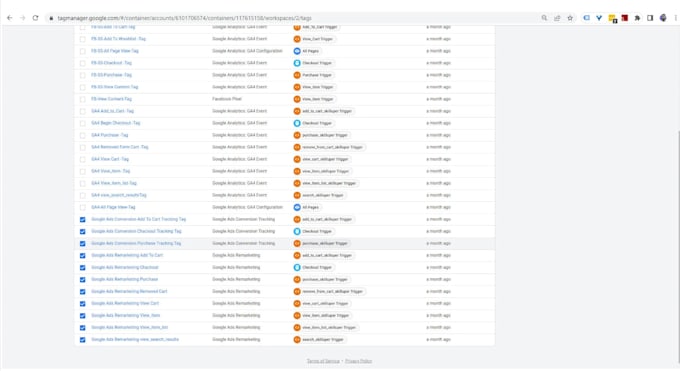Open the GA4 Add_to_Cart Tag link

click(112, 111)
